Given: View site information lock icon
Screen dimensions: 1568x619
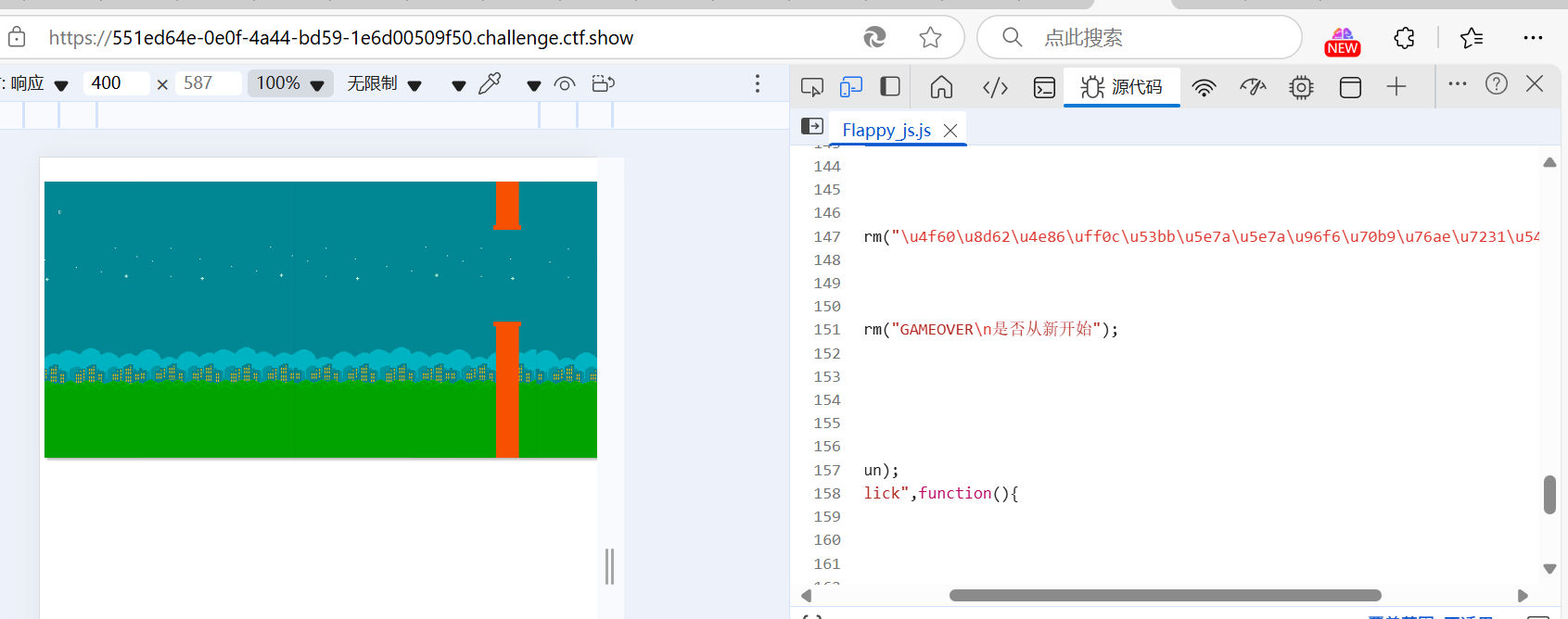Looking at the screenshot, I should (17, 37).
